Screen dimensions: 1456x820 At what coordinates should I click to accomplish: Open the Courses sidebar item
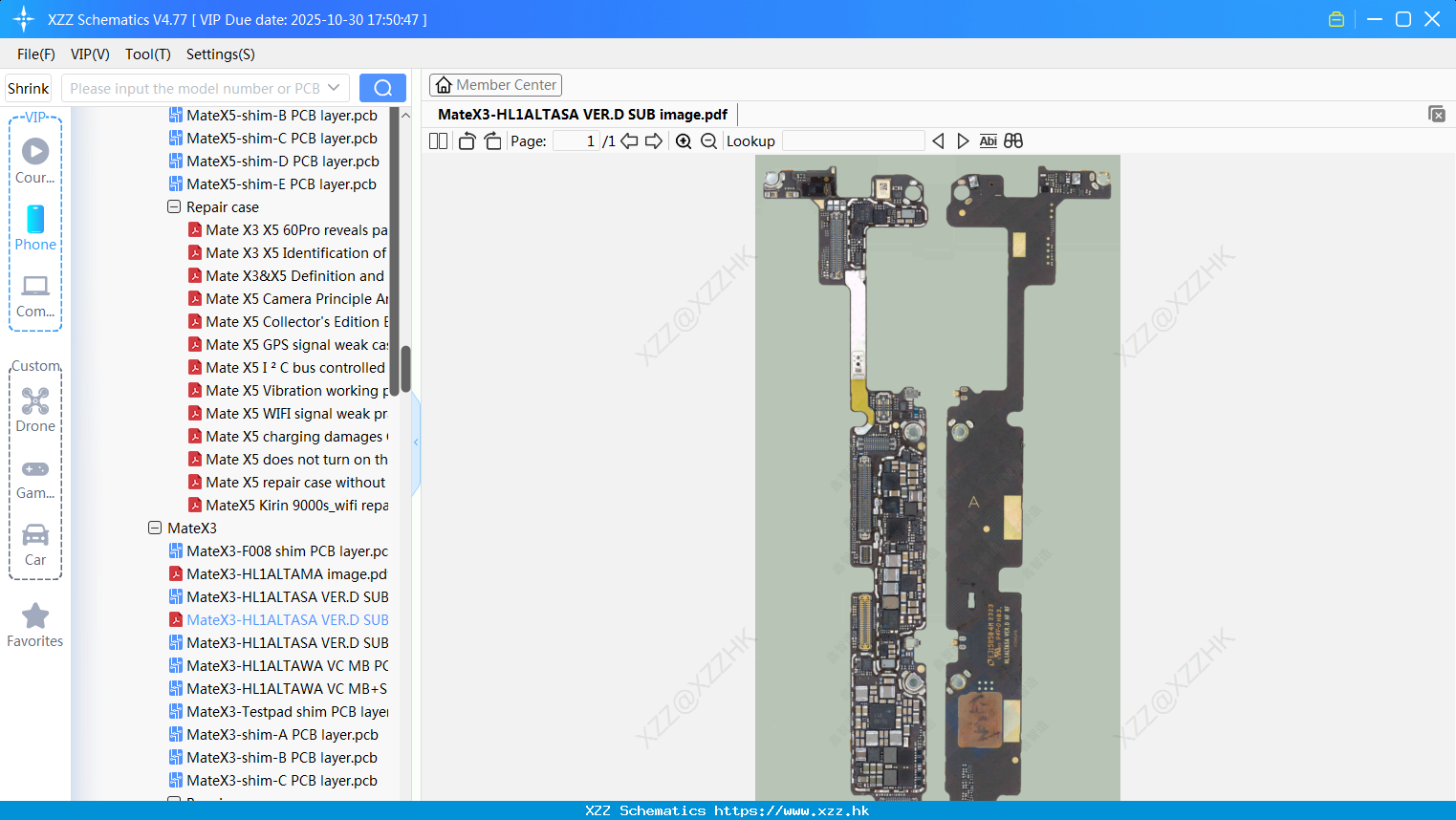click(x=35, y=161)
